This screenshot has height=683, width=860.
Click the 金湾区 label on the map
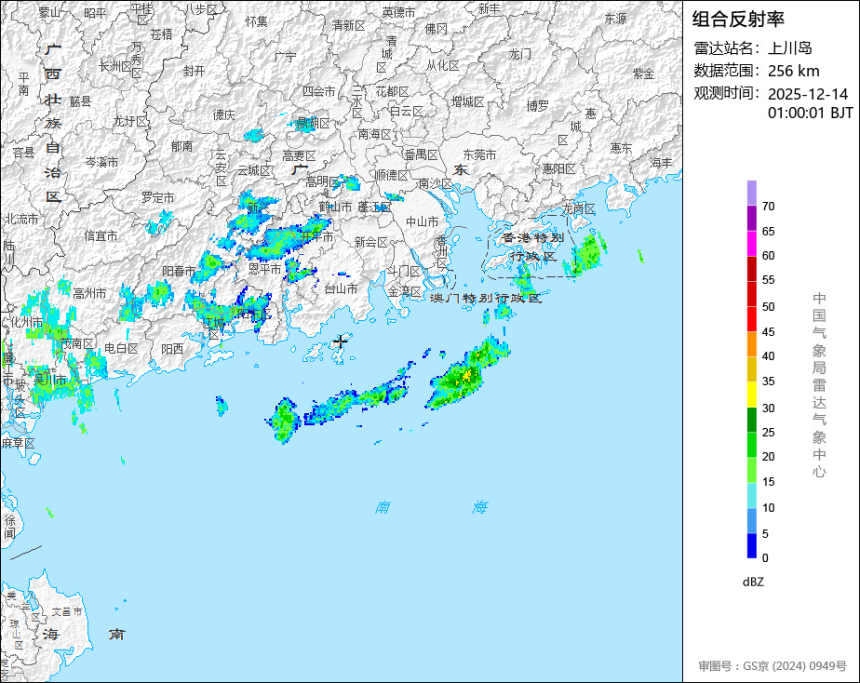tap(404, 291)
